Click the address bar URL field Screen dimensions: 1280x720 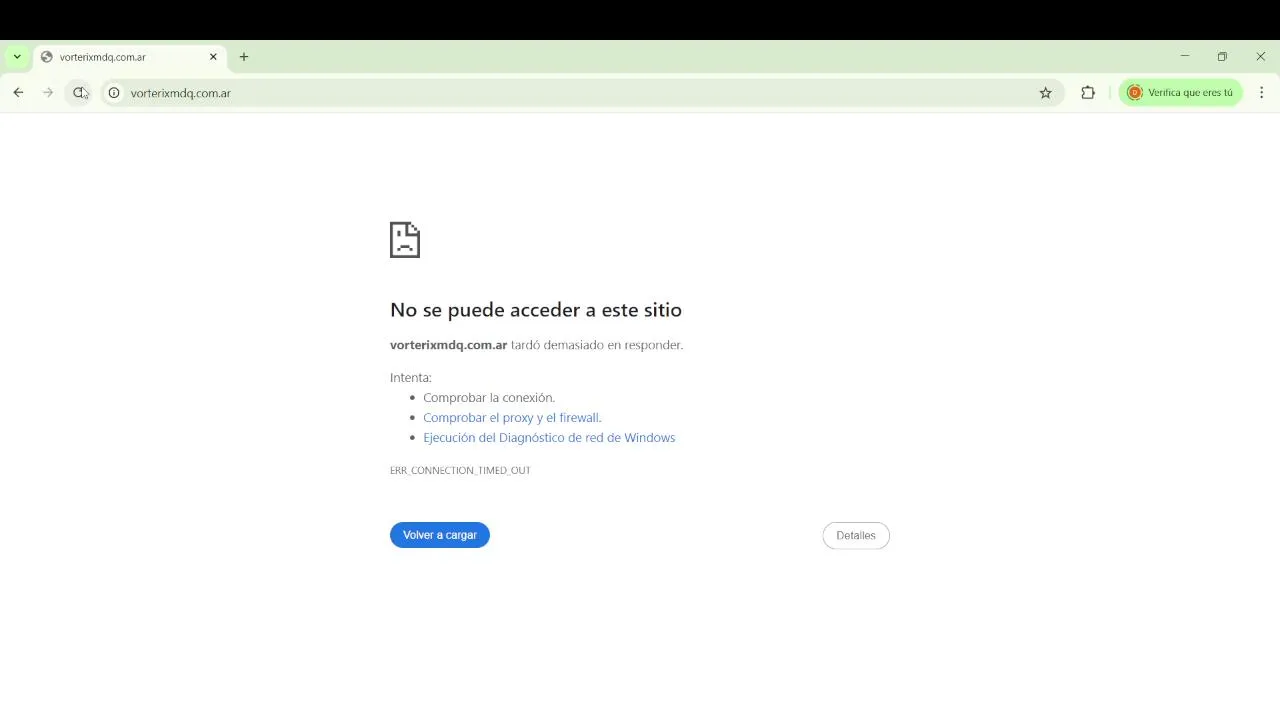pyautogui.click(x=580, y=93)
